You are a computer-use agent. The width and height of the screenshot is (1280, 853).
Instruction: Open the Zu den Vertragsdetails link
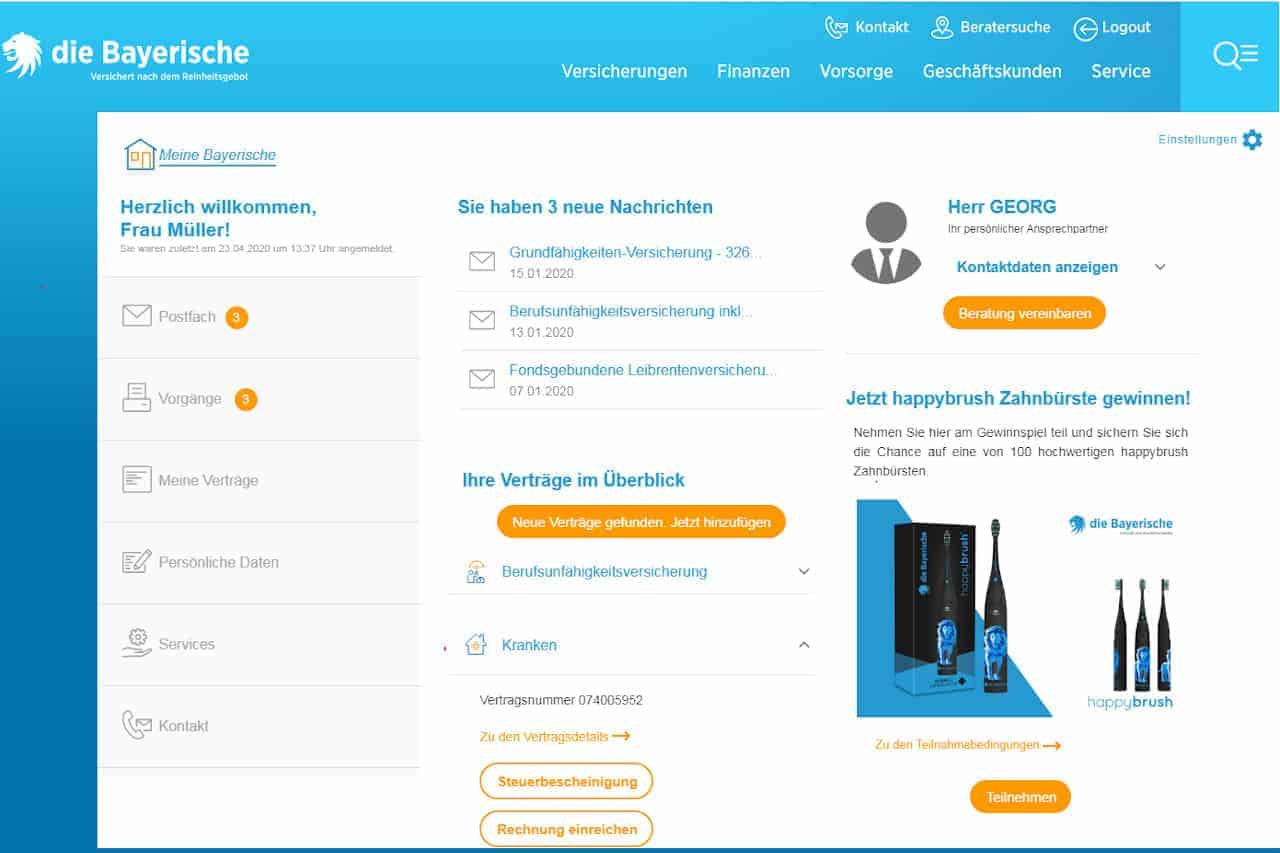click(543, 737)
